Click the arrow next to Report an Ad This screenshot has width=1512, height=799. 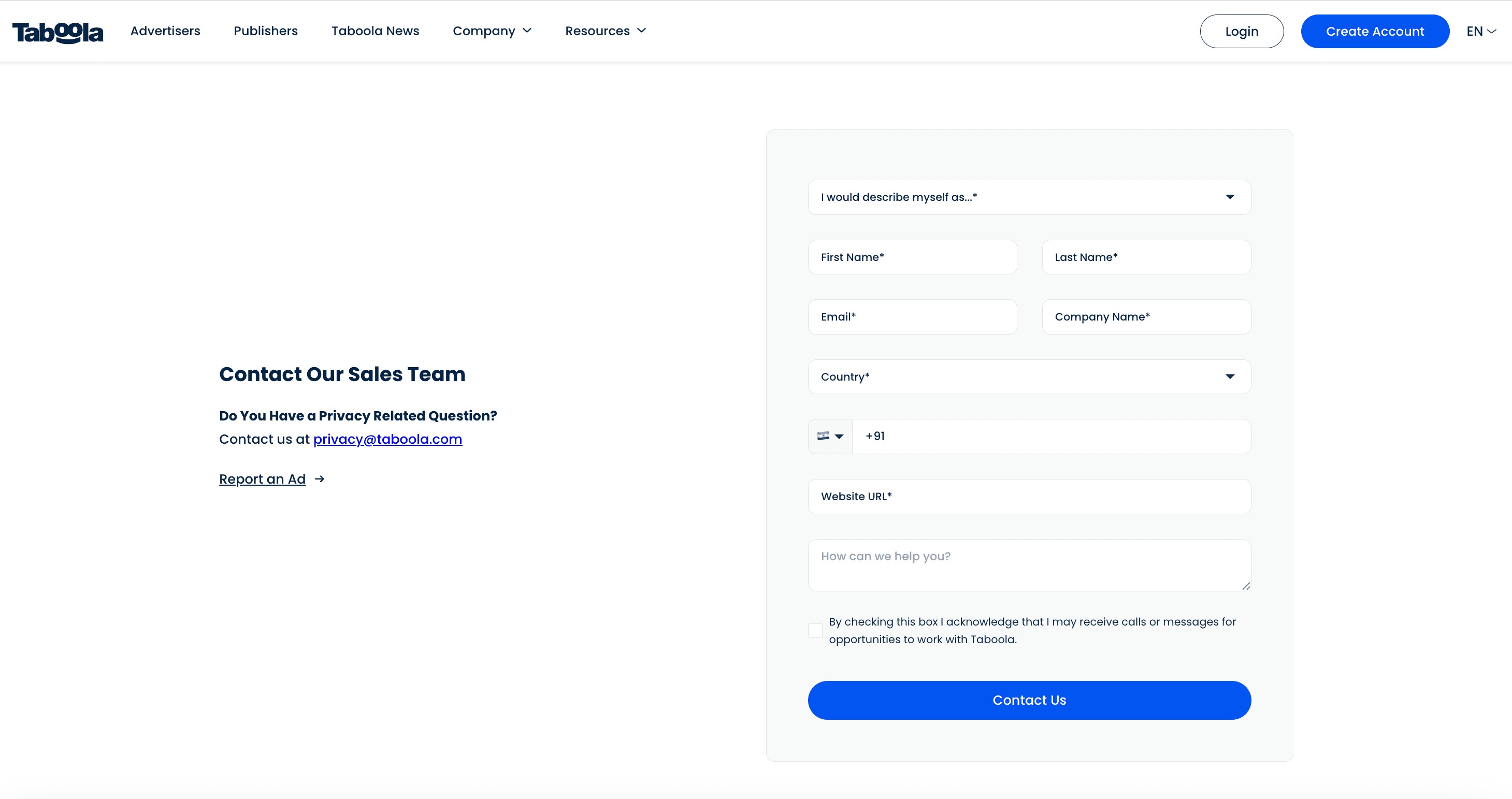point(319,480)
